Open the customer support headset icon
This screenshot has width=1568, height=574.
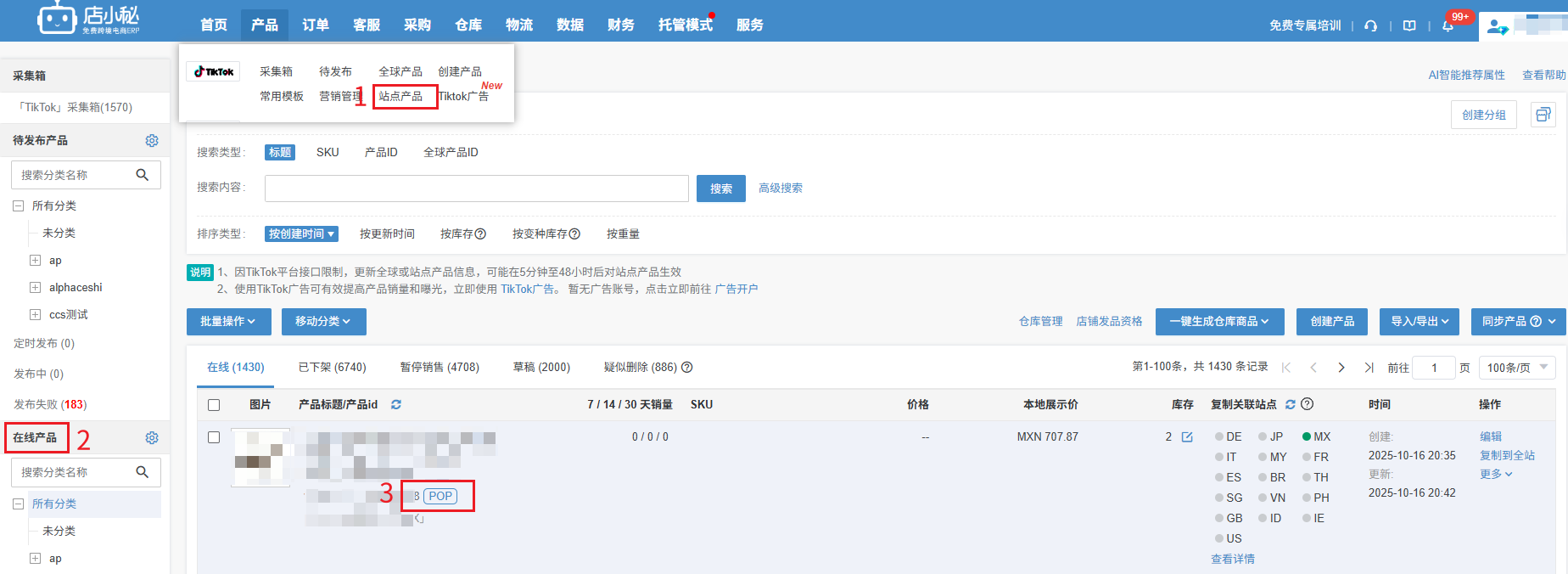(x=1370, y=25)
